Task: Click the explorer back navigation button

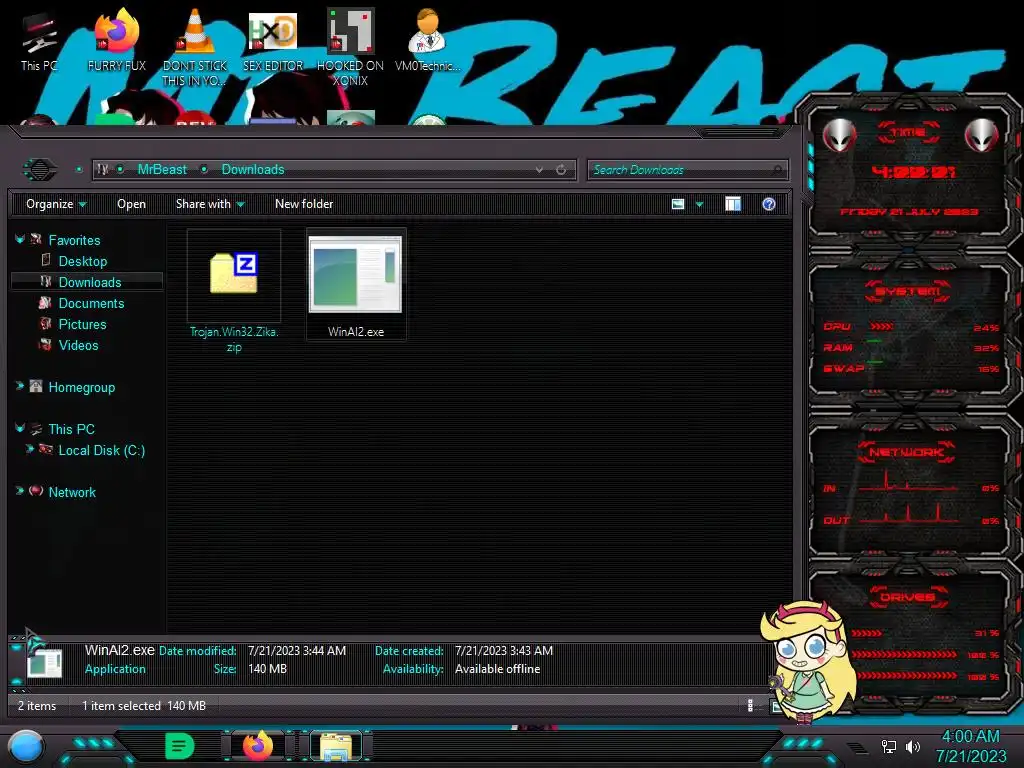Action: pos(40,170)
